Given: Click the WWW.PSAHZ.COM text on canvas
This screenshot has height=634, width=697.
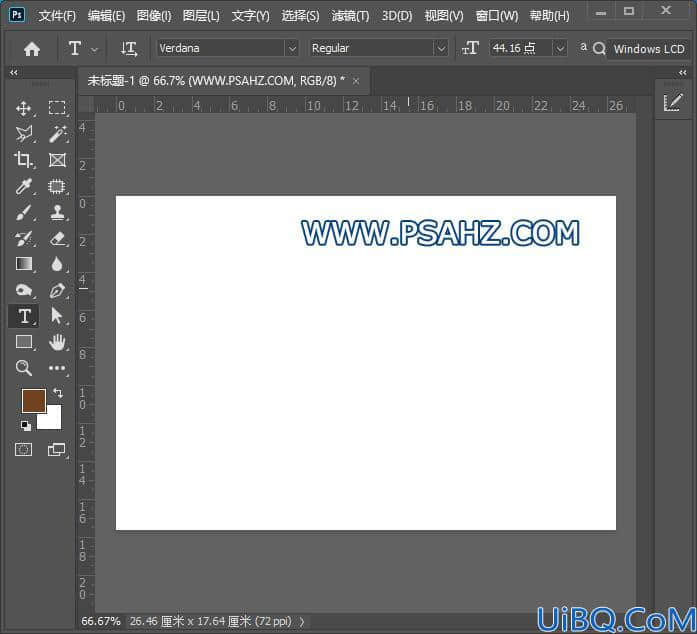Looking at the screenshot, I should coord(441,233).
